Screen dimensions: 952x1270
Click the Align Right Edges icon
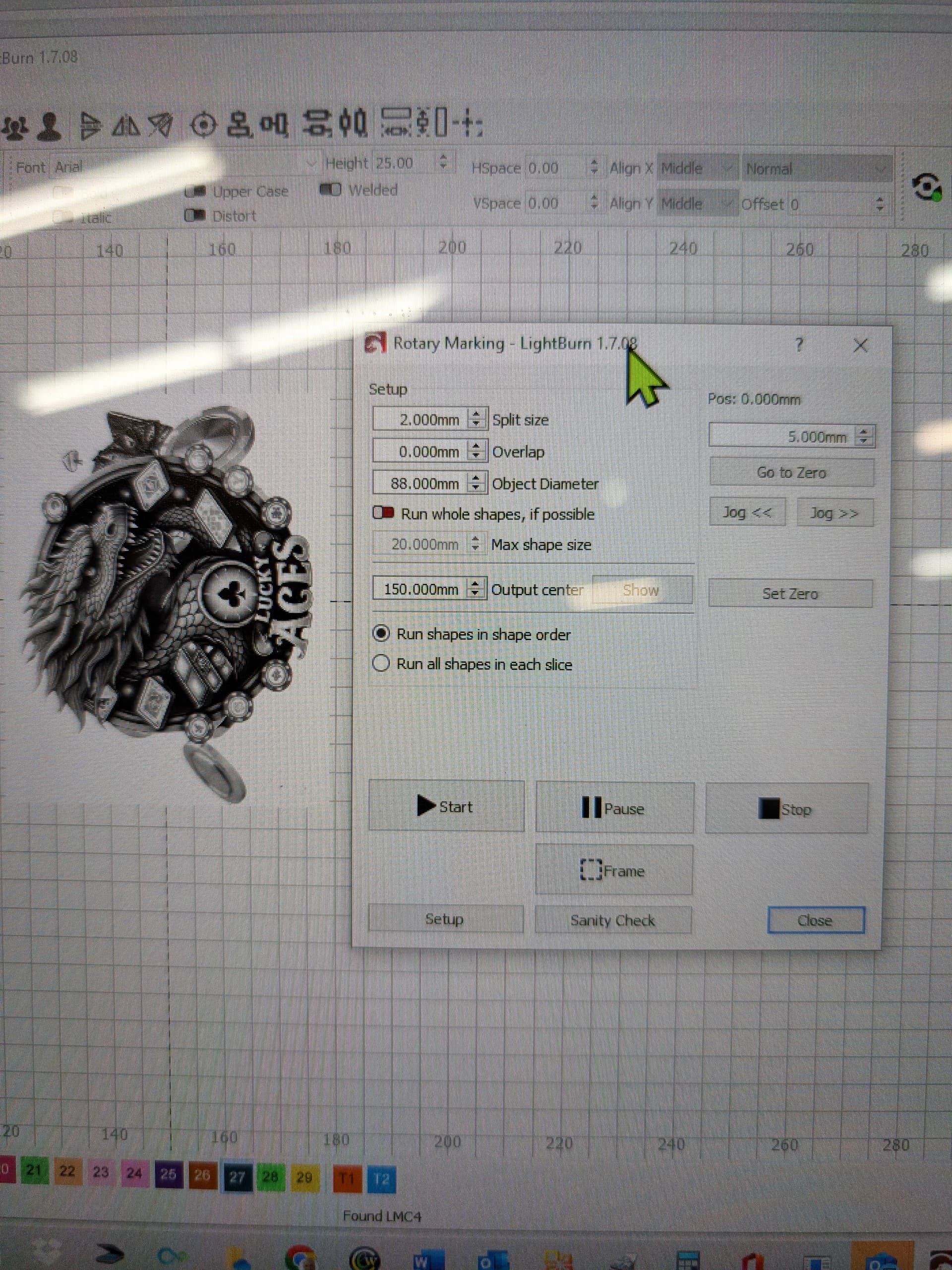[x=274, y=124]
